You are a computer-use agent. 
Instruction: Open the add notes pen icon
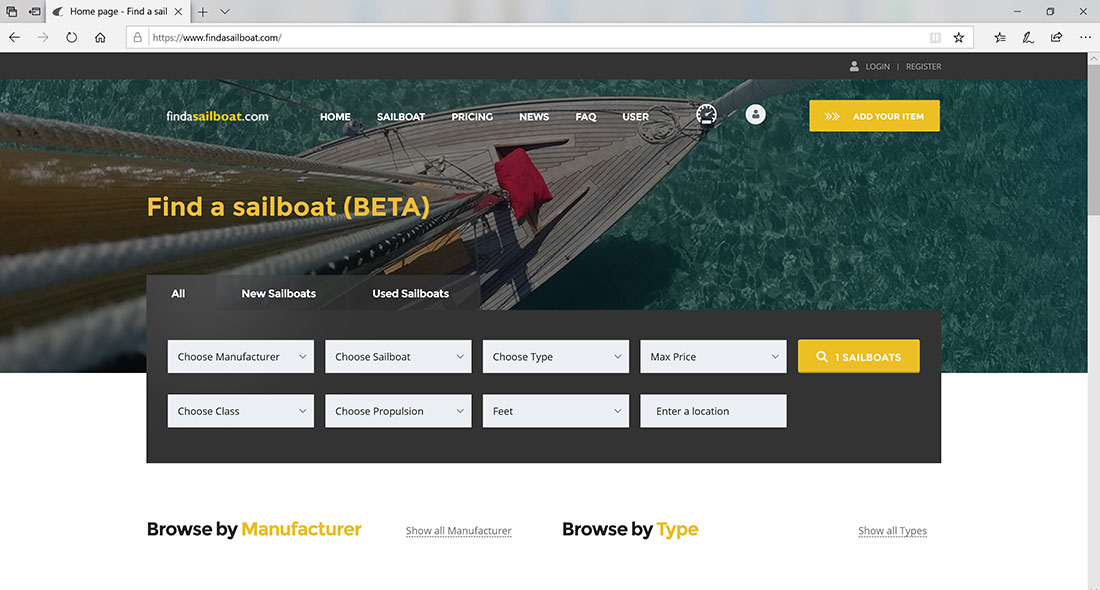1028,37
